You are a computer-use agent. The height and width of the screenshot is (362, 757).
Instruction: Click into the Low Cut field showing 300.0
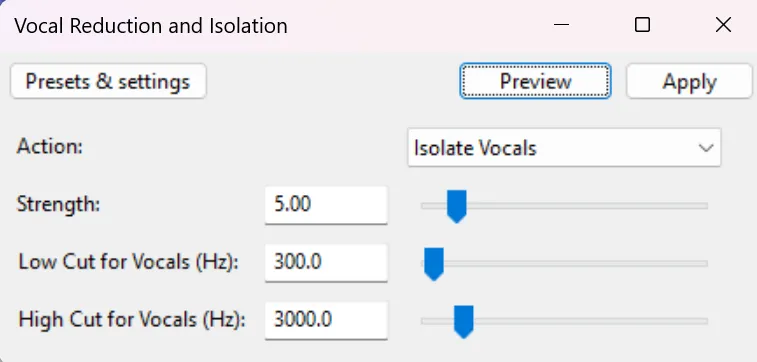click(326, 263)
